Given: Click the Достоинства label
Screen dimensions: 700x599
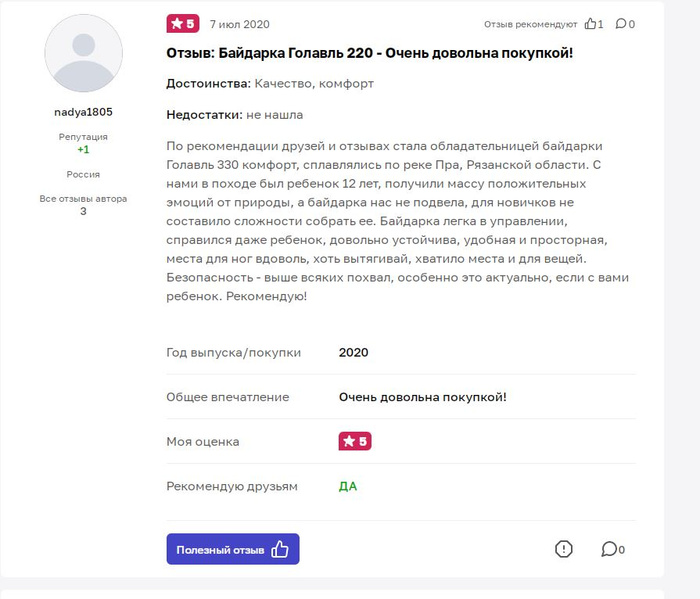Looking at the screenshot, I should [x=207, y=84].
